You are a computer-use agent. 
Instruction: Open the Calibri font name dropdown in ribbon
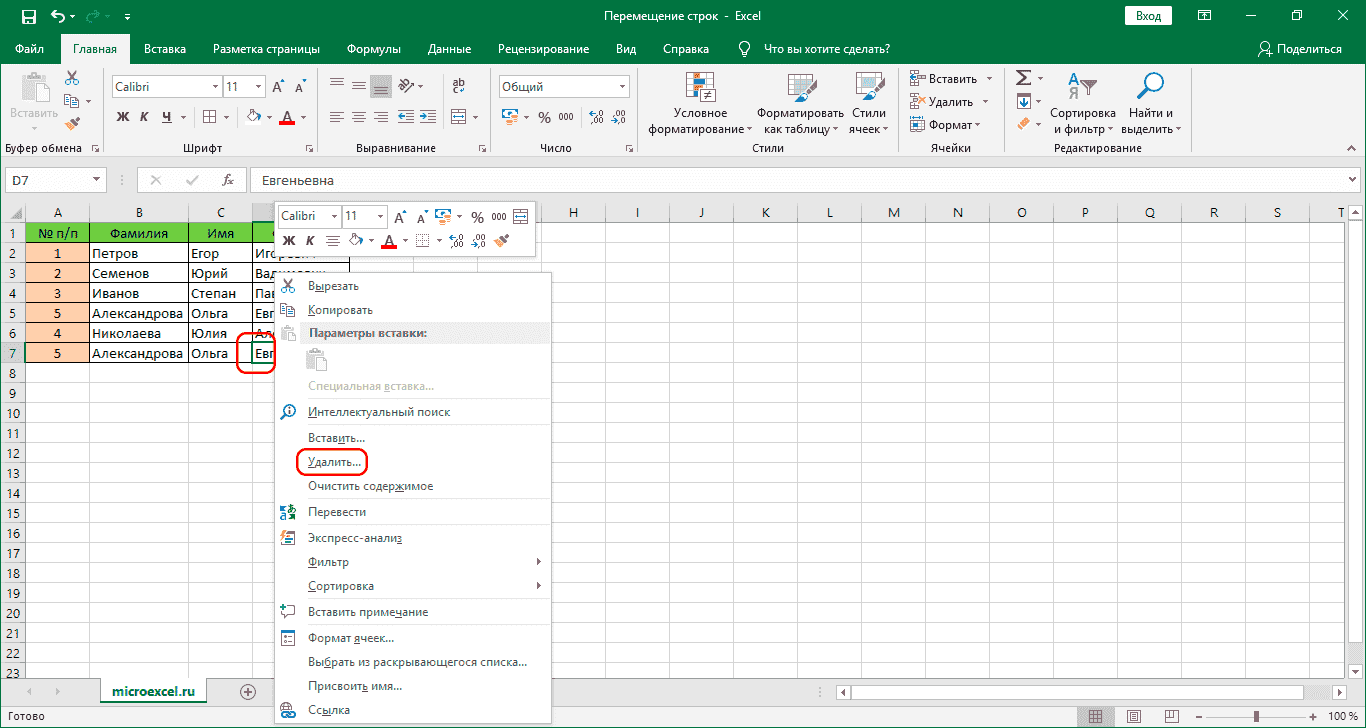(214, 87)
